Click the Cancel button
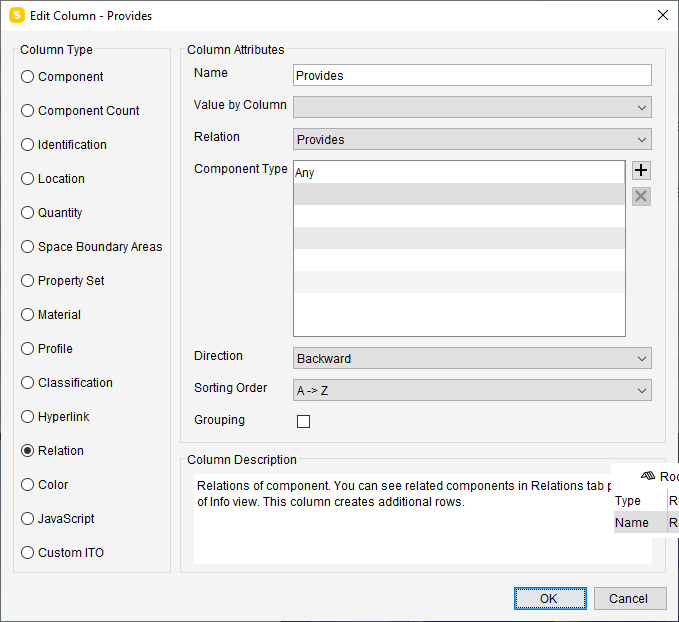This screenshot has width=679, height=622. [630, 599]
